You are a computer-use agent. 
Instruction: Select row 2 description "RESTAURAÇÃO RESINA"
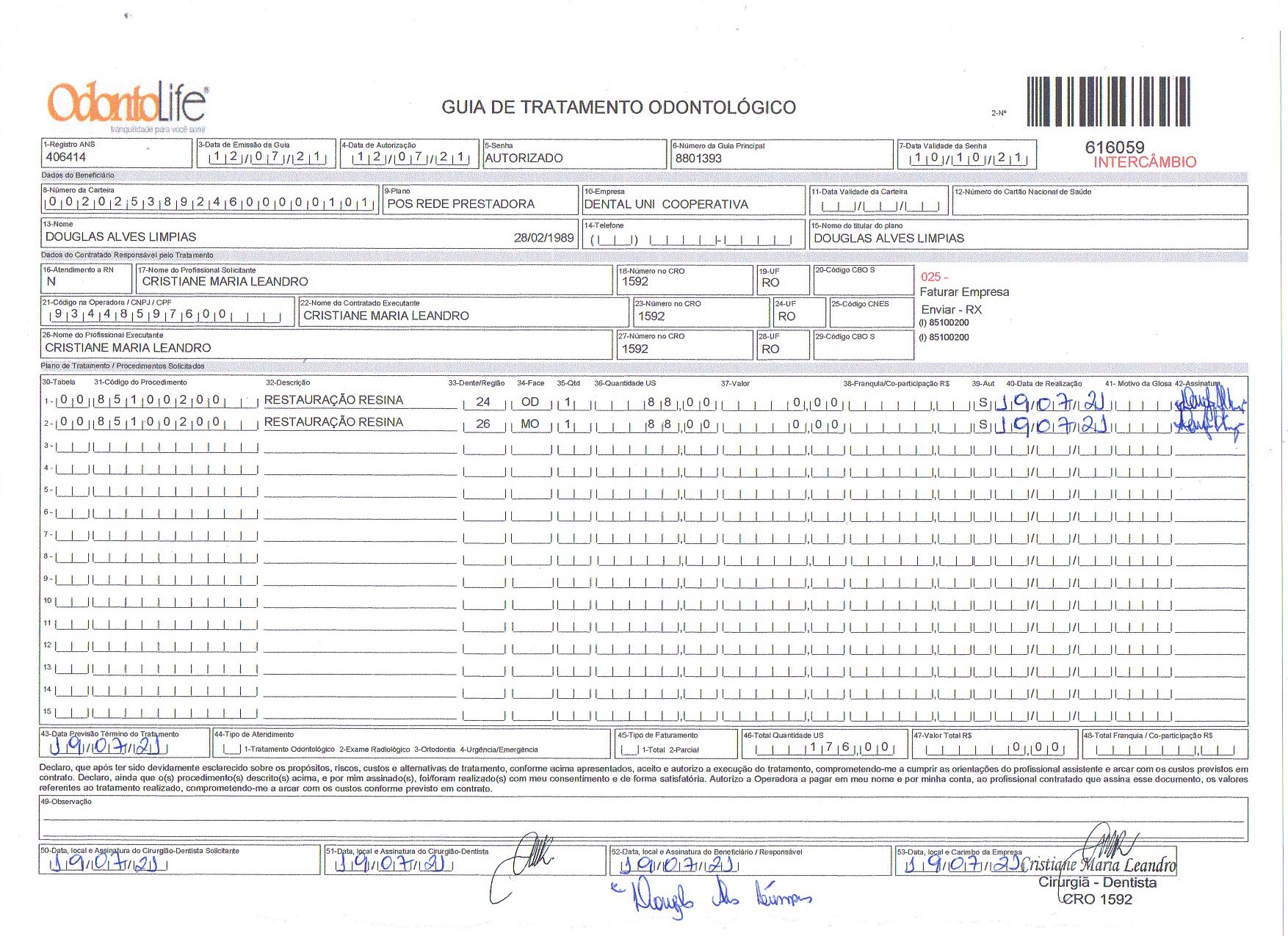pos(333,422)
